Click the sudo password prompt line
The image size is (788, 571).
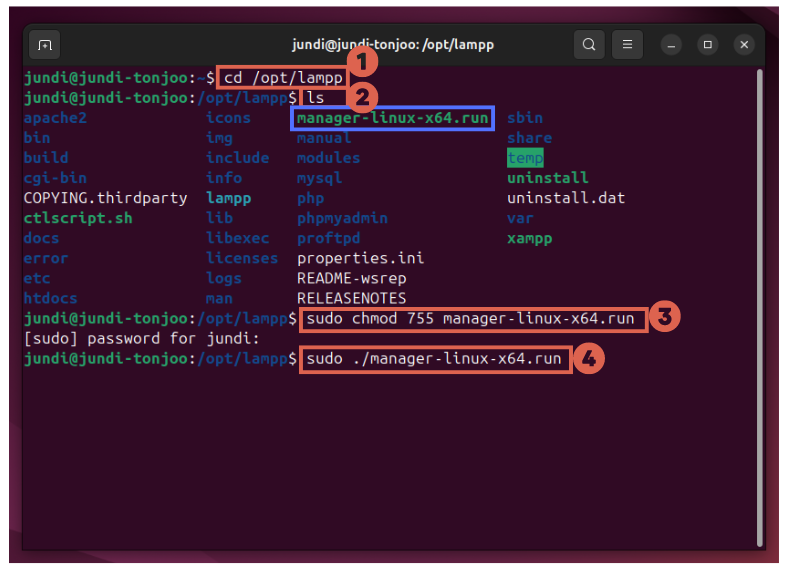point(142,339)
